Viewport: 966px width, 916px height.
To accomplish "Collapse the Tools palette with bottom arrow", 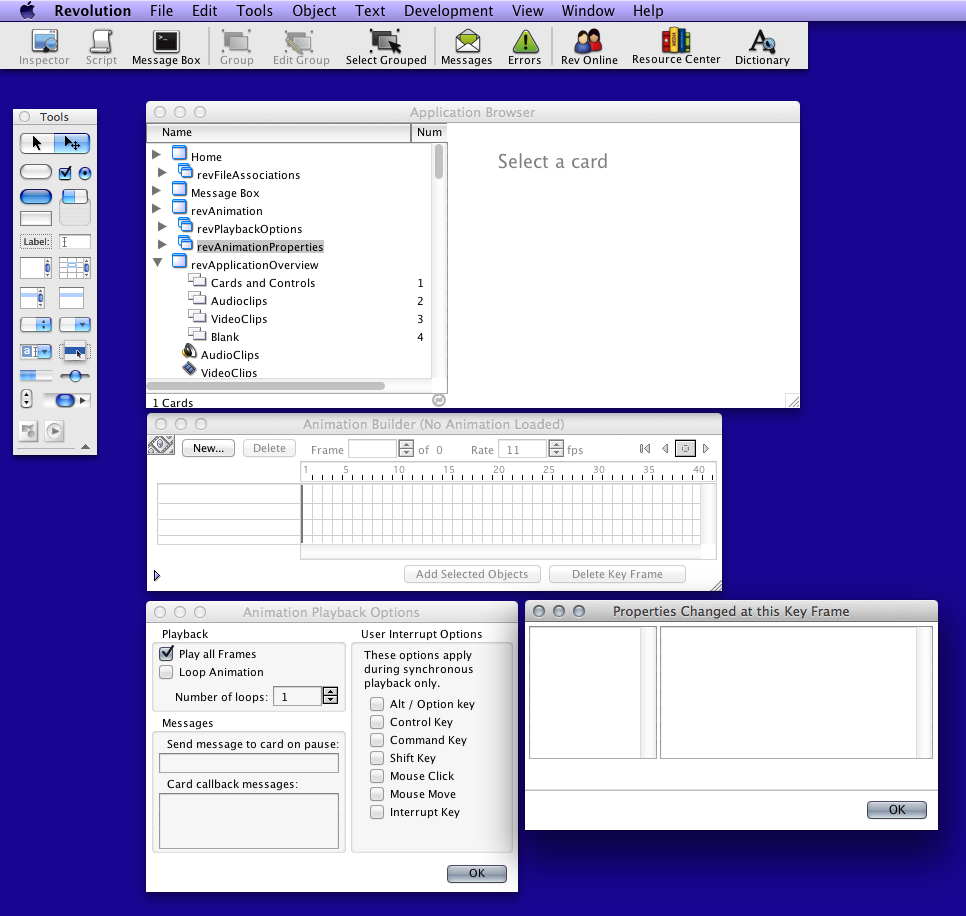I will tap(86, 447).
